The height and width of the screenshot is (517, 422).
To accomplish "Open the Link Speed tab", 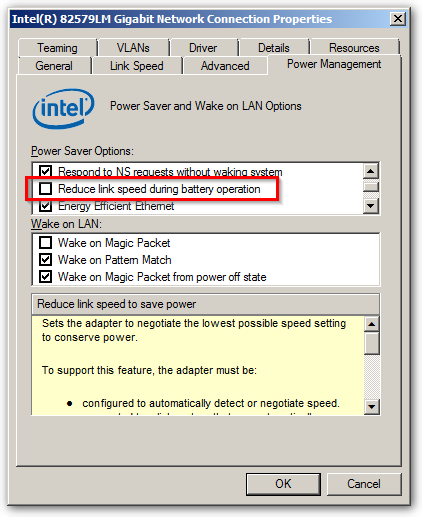I will (137, 66).
